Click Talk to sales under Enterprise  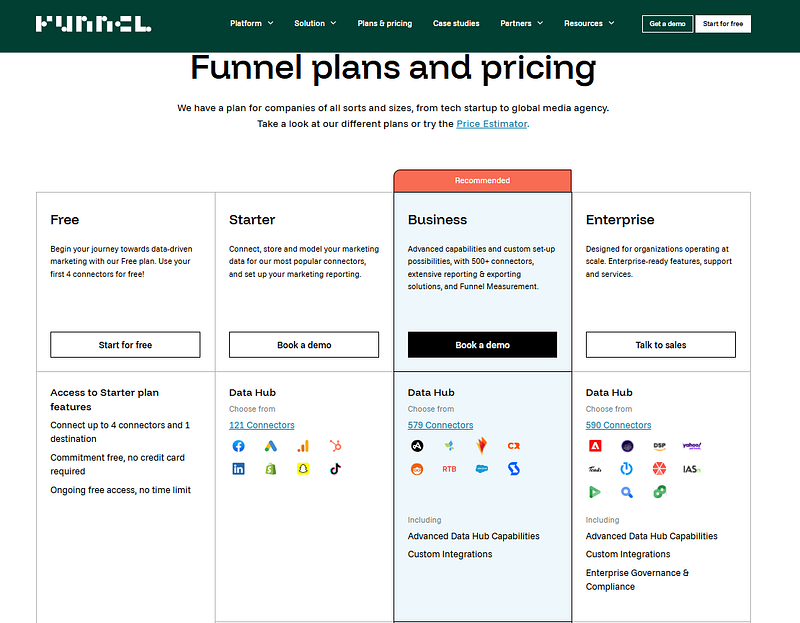661,345
